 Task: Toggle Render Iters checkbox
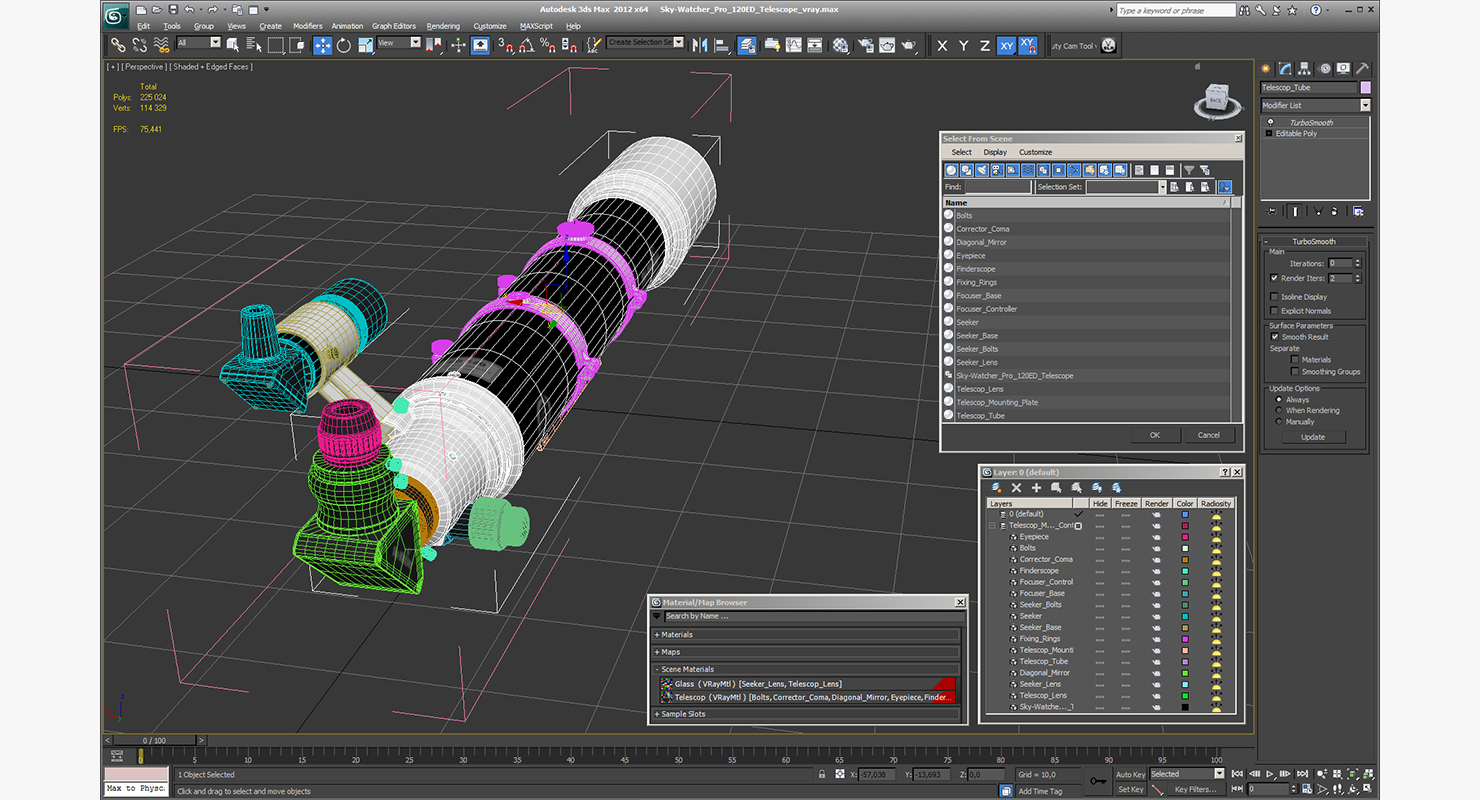click(1274, 278)
